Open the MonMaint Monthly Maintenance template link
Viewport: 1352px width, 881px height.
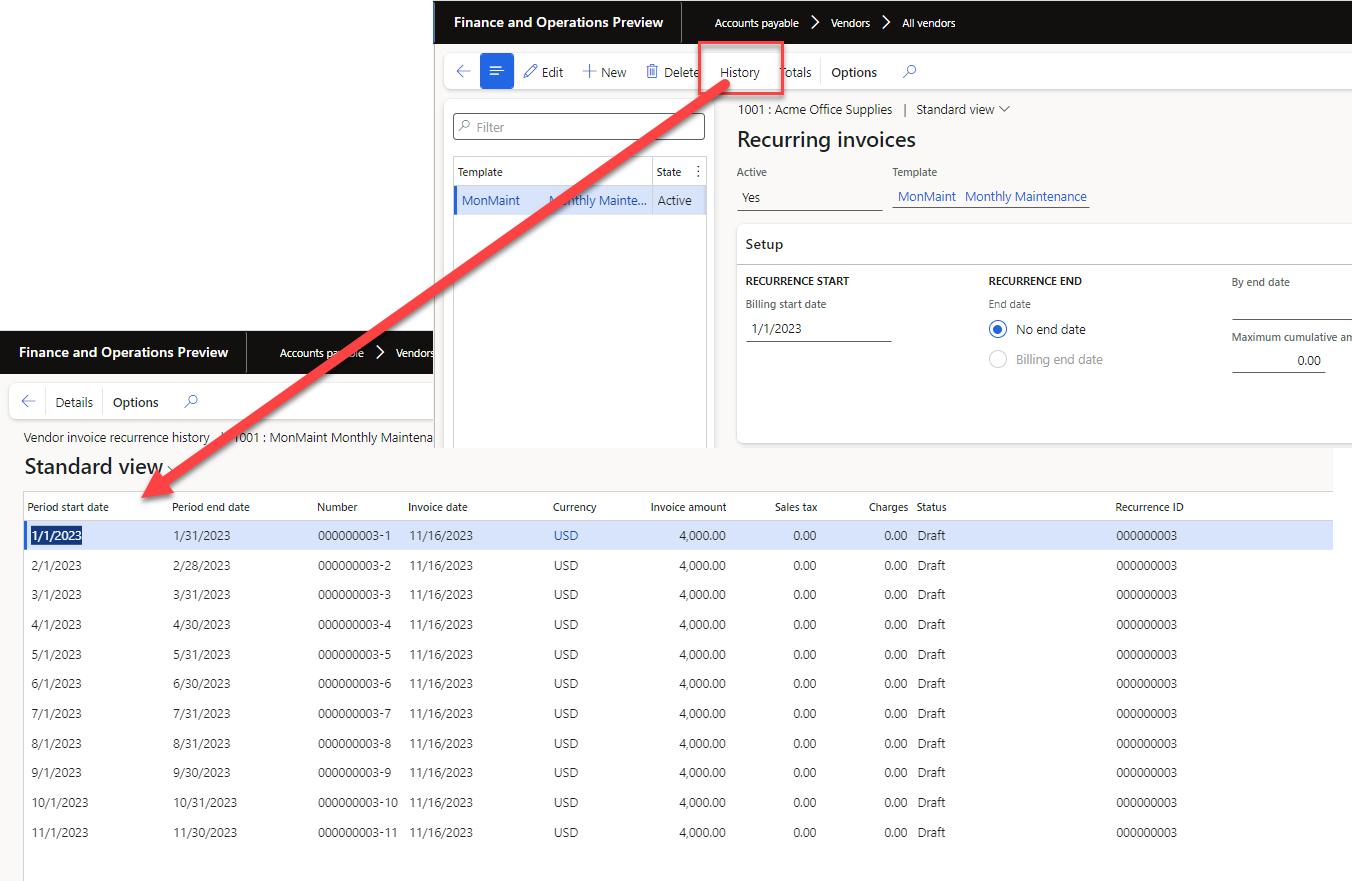click(990, 196)
